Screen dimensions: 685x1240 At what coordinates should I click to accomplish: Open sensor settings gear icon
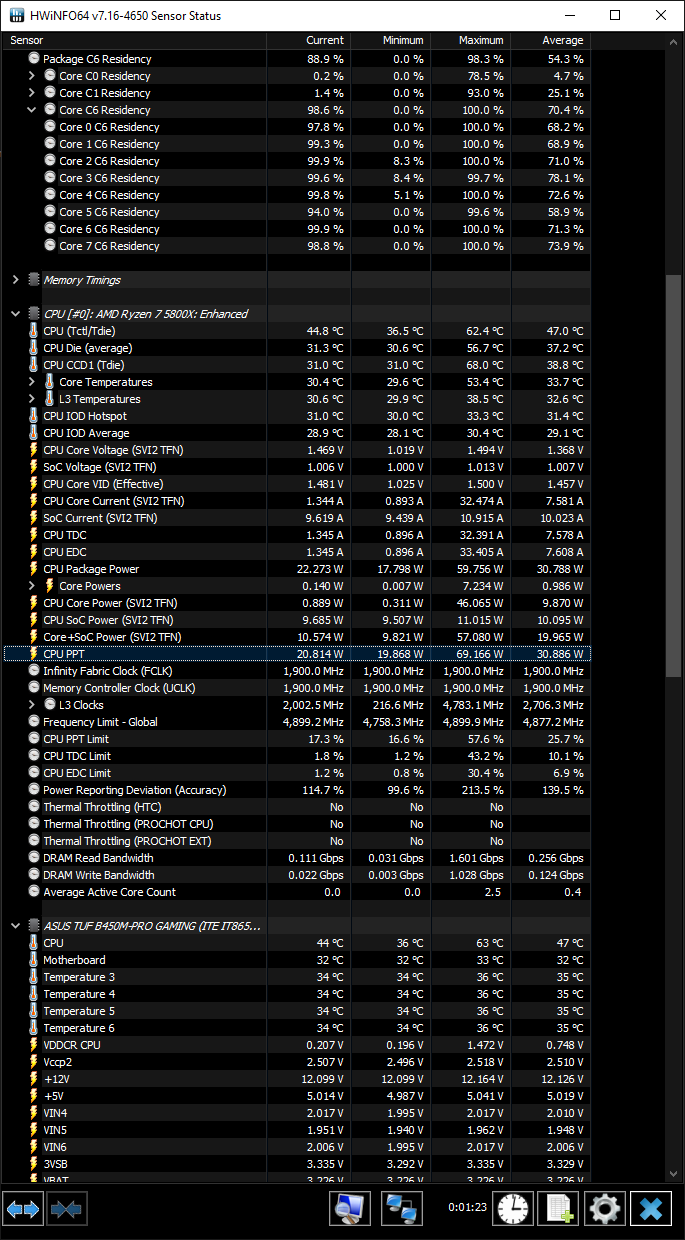tap(605, 1209)
